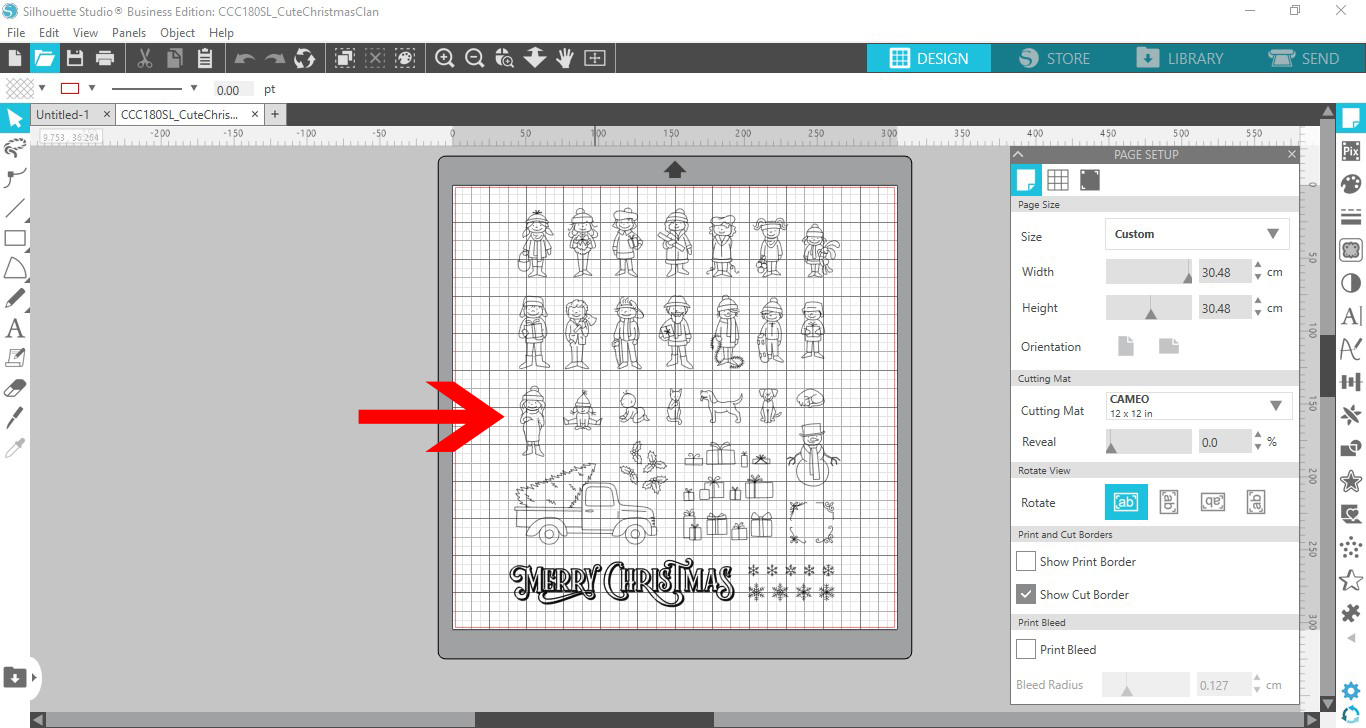Open the fill pattern dropdown arrow

tap(42, 88)
